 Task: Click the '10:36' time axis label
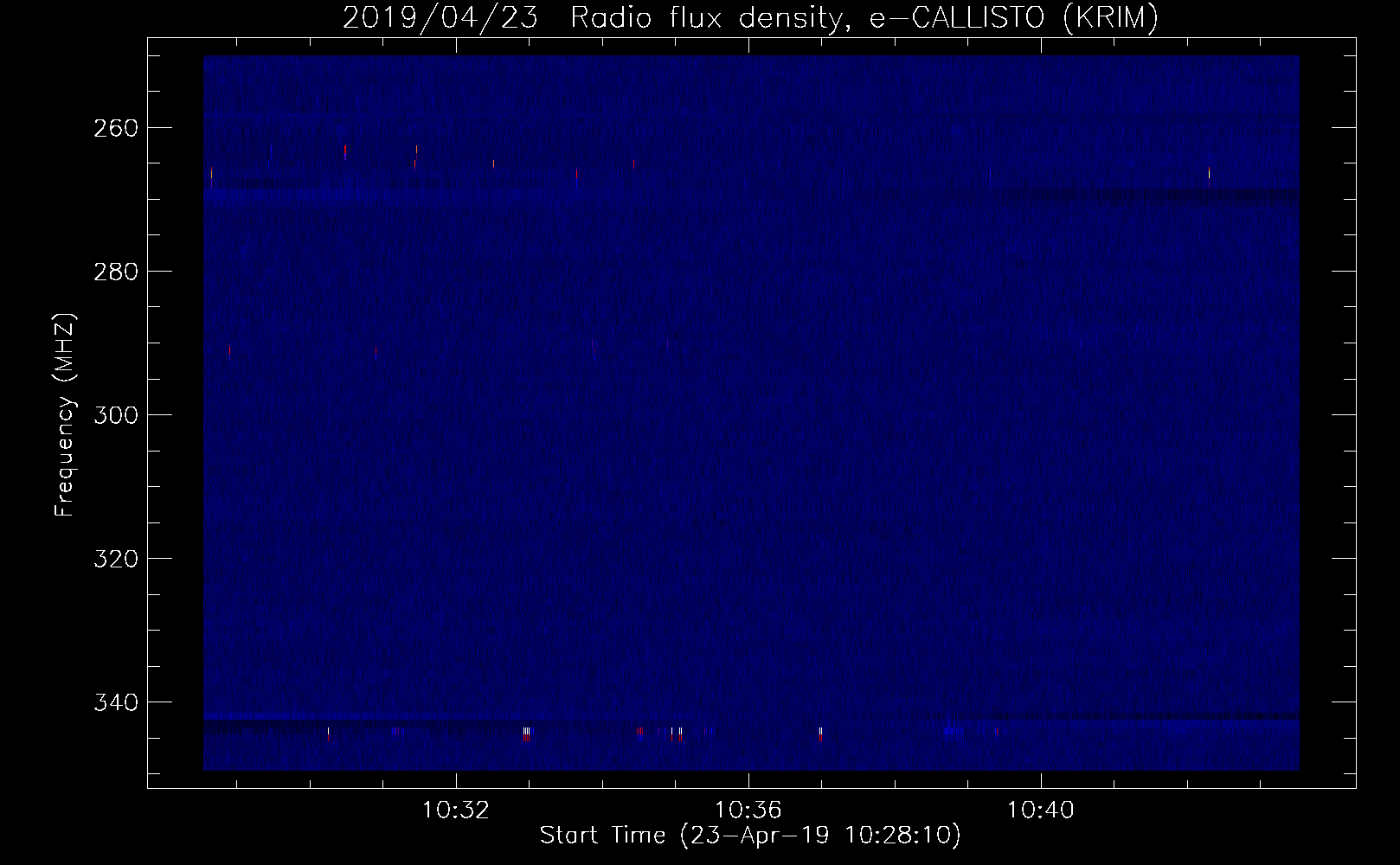(x=748, y=811)
